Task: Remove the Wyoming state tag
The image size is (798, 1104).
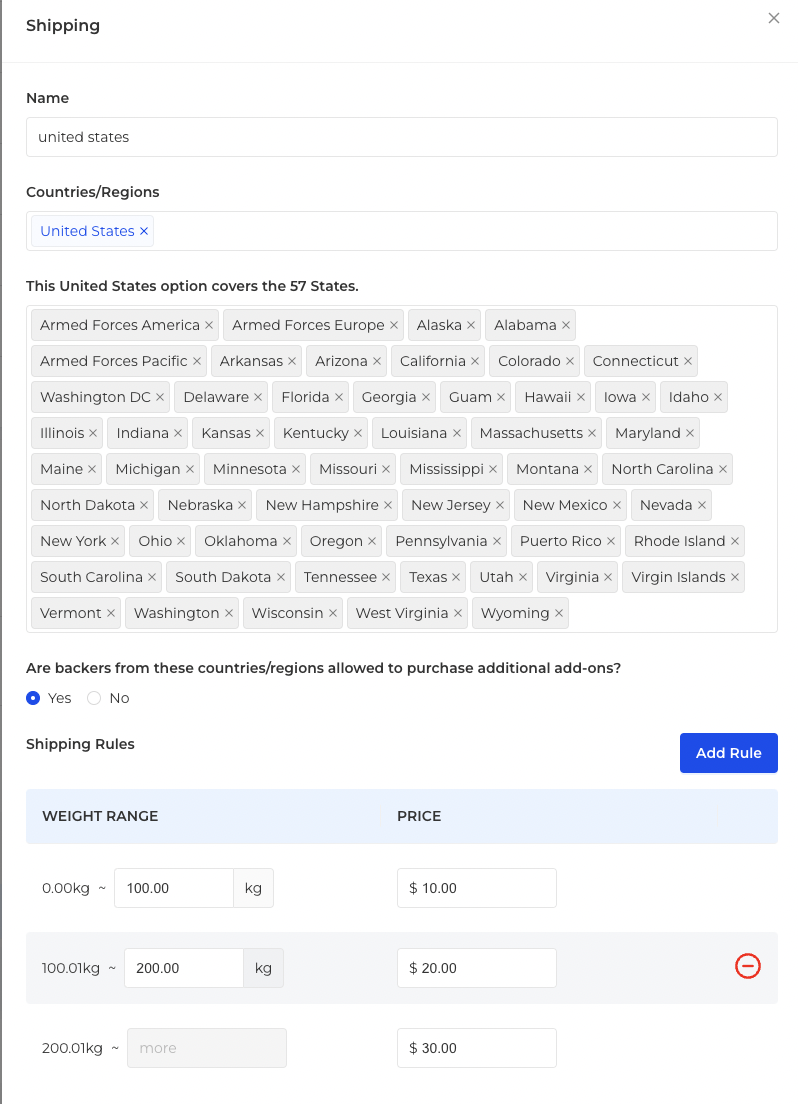Action: [559, 613]
